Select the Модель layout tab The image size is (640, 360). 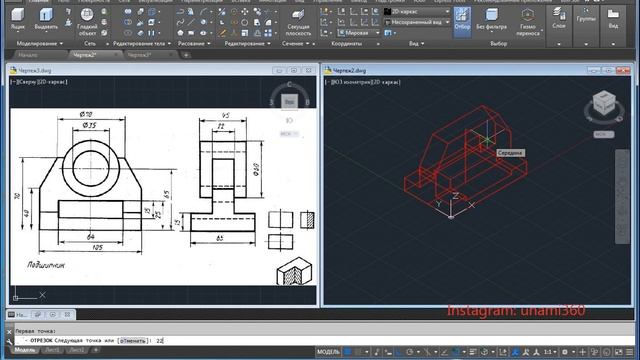[x=24, y=350]
